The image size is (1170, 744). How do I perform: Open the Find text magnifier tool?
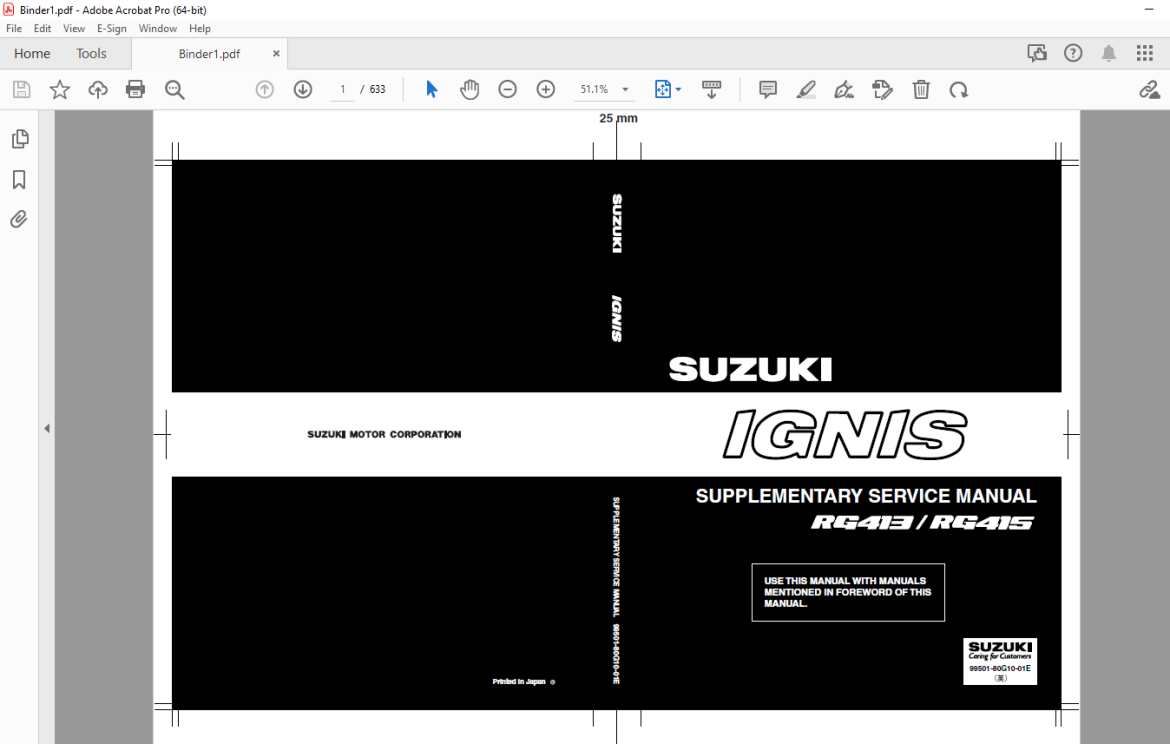tap(175, 90)
